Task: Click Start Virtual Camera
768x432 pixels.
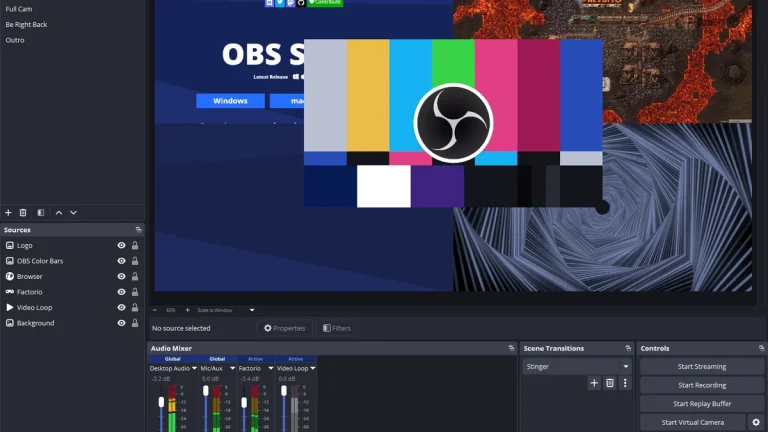Action: (x=693, y=422)
